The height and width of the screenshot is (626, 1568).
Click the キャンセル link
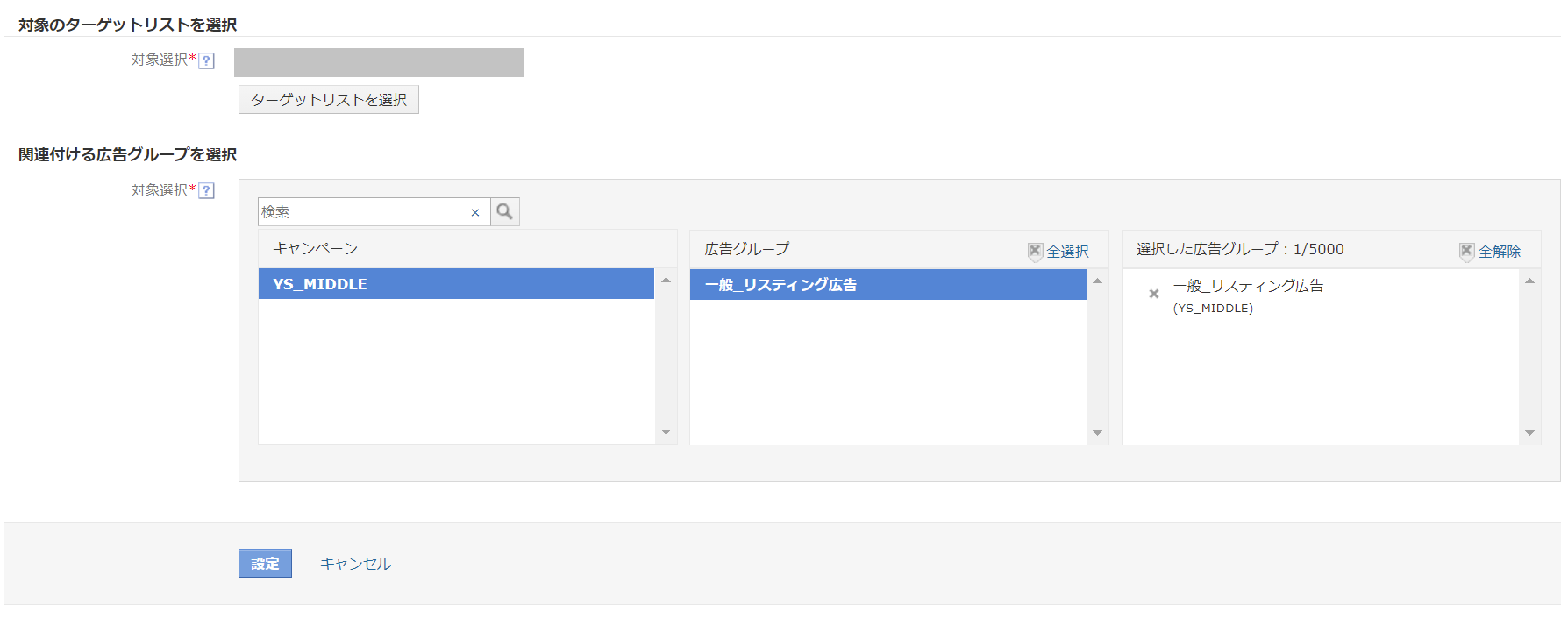pos(355,564)
